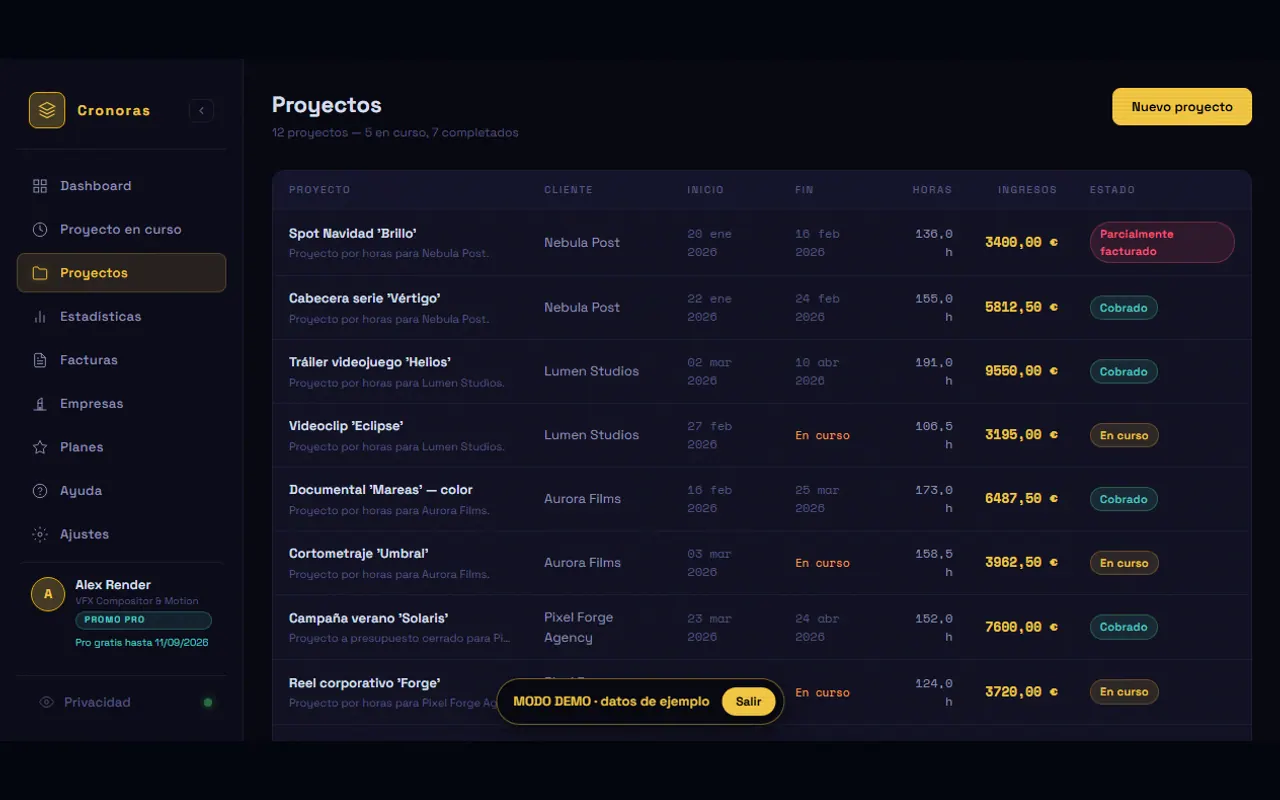The height and width of the screenshot is (800, 1280).
Task: Click Salir to exit demo mode
Action: click(x=749, y=701)
